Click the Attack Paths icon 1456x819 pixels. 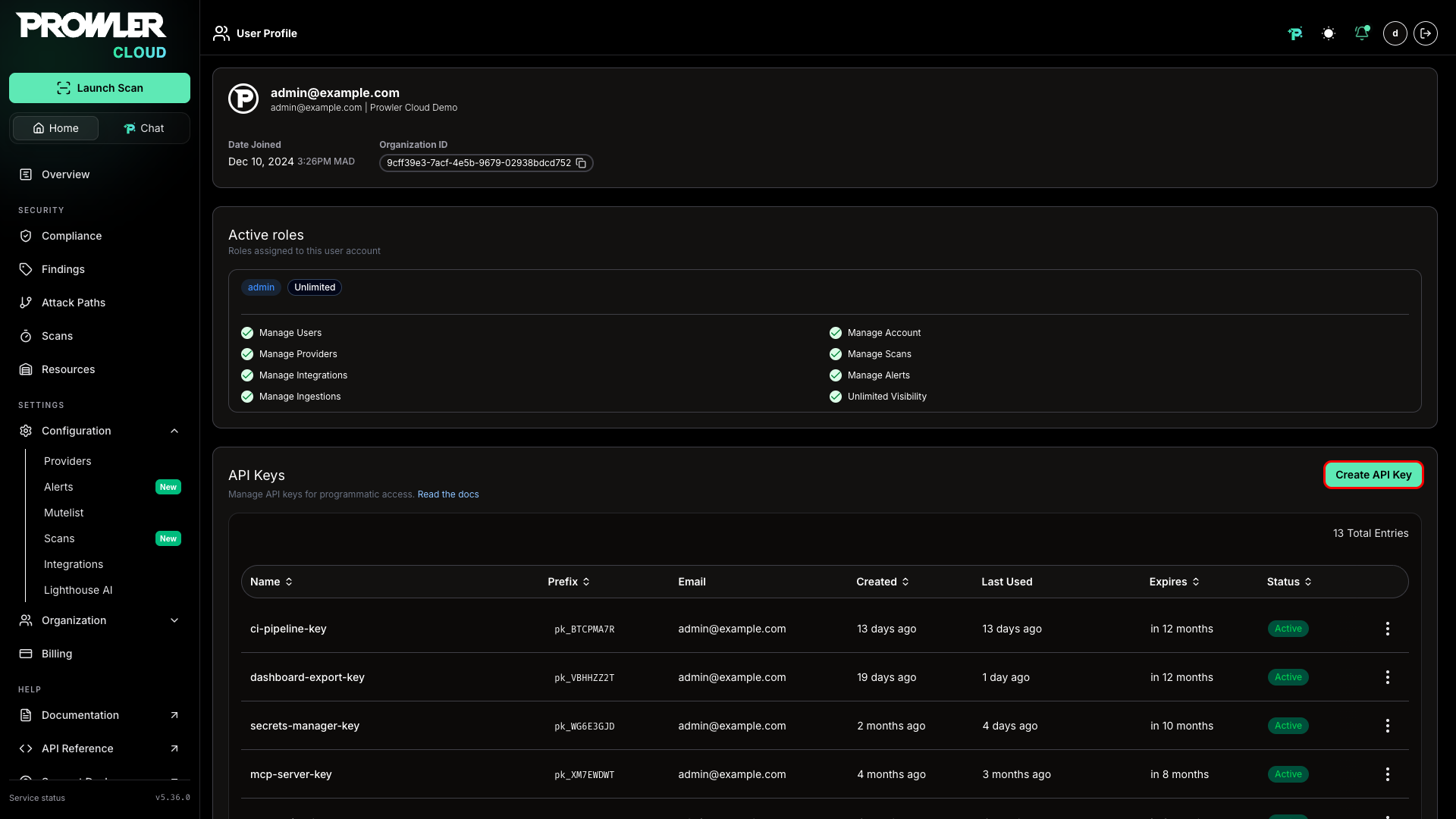tap(26, 303)
